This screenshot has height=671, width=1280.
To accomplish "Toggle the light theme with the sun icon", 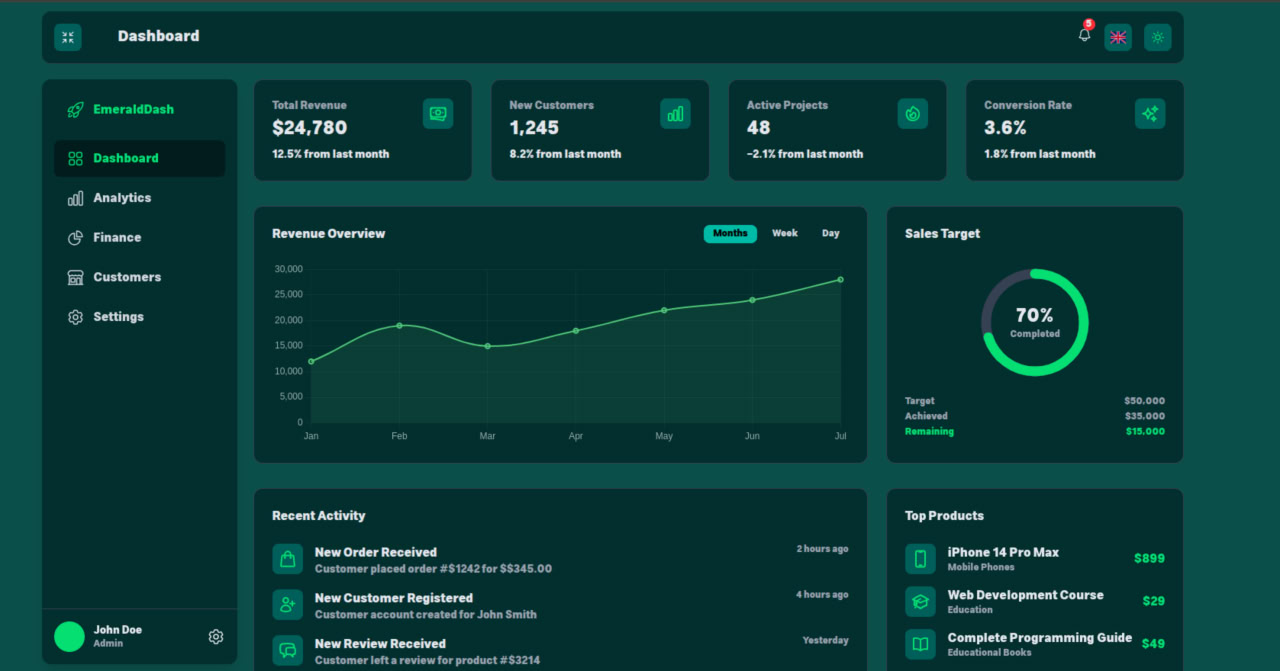I will pyautogui.click(x=1157, y=37).
